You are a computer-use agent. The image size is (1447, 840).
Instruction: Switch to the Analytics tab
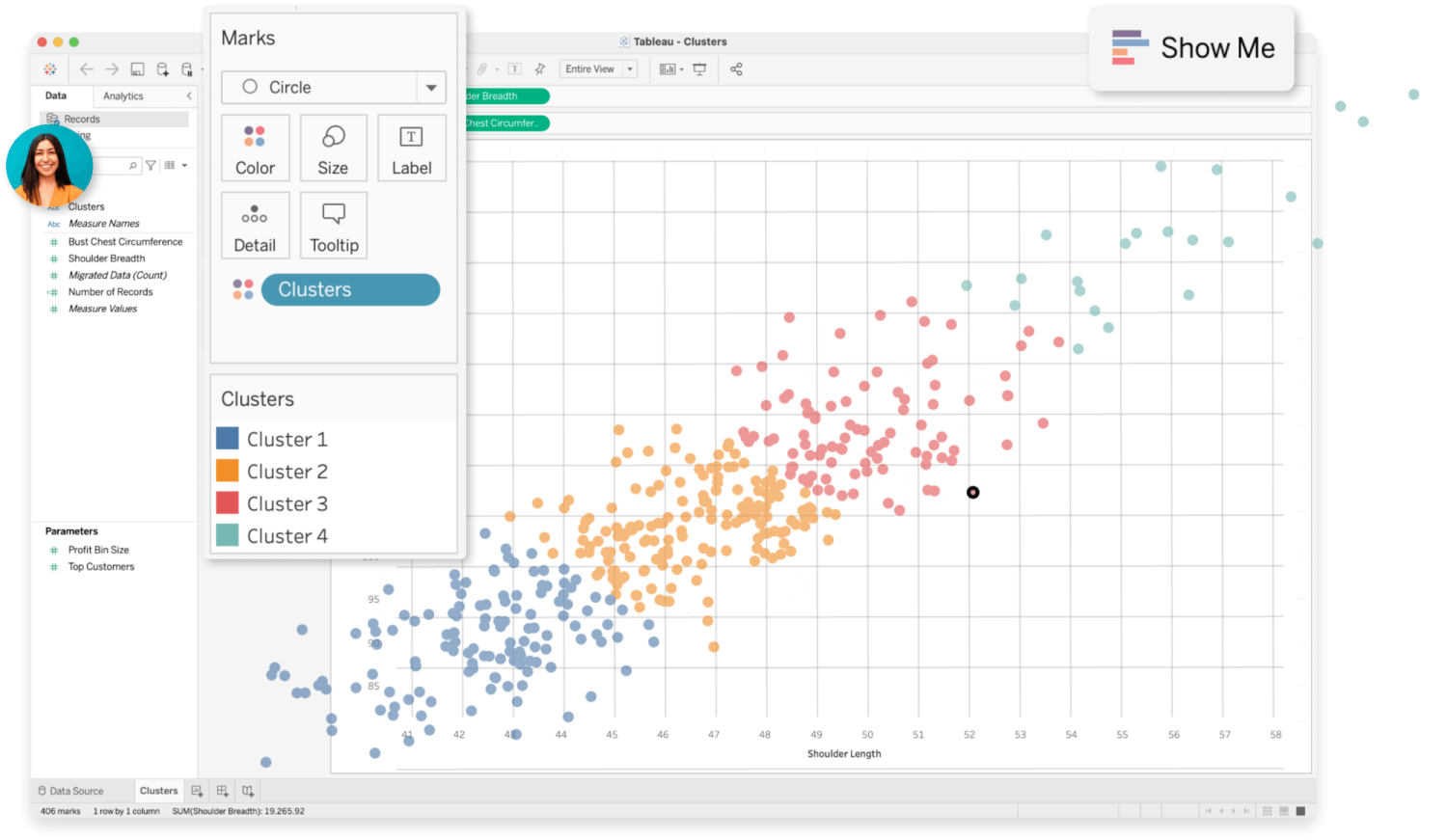pyautogui.click(x=123, y=95)
